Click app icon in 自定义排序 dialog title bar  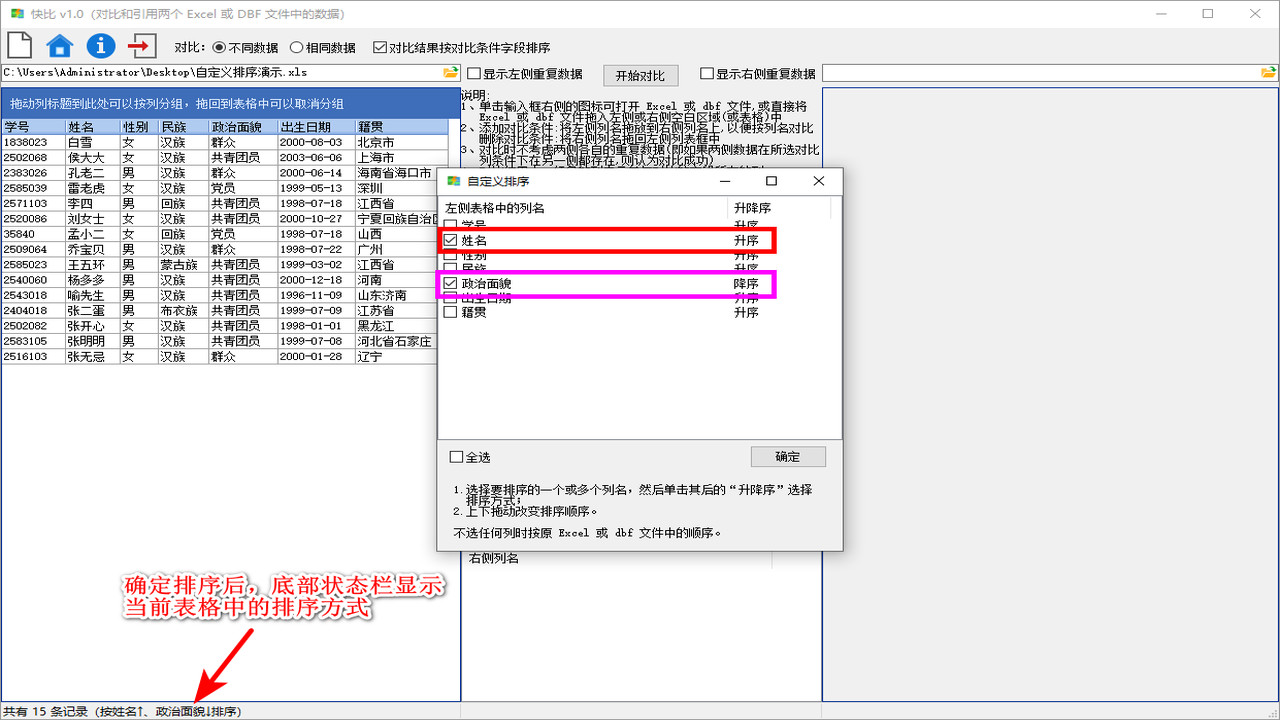(452, 181)
